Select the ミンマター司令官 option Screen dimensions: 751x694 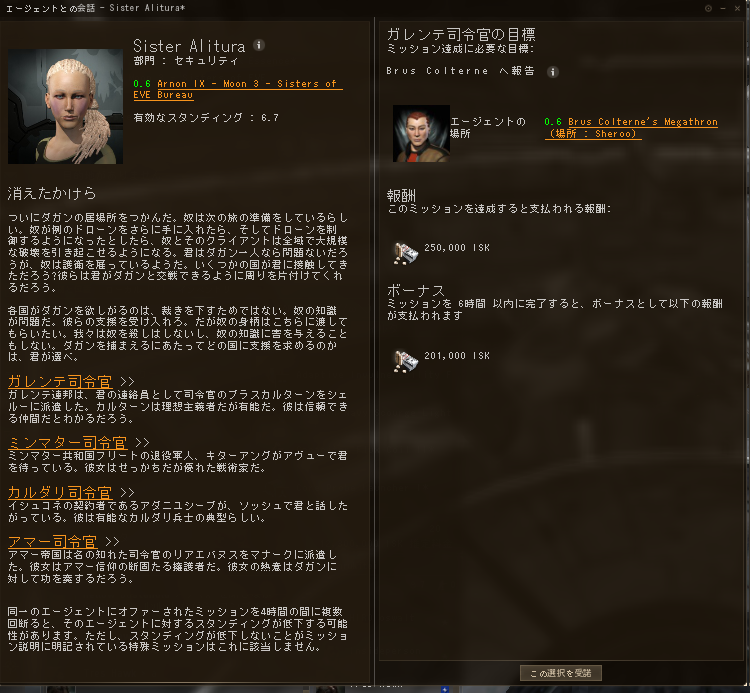tap(68, 442)
